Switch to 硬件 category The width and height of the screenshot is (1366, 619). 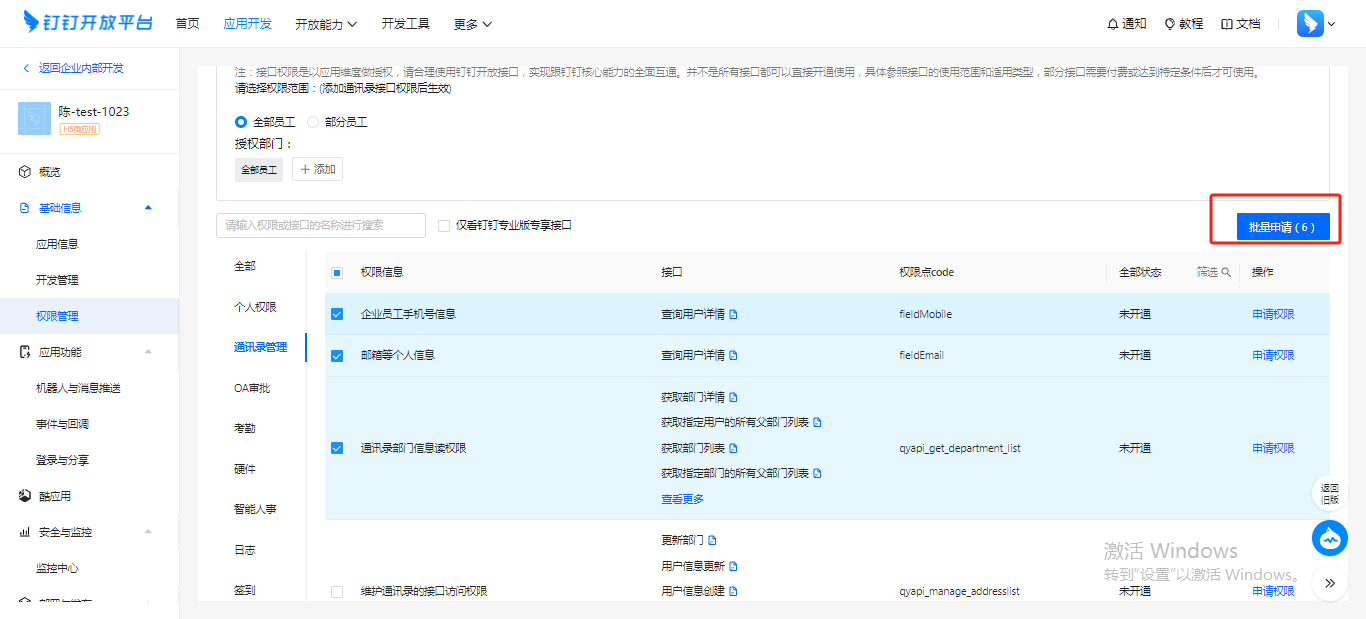pyautogui.click(x=245, y=469)
